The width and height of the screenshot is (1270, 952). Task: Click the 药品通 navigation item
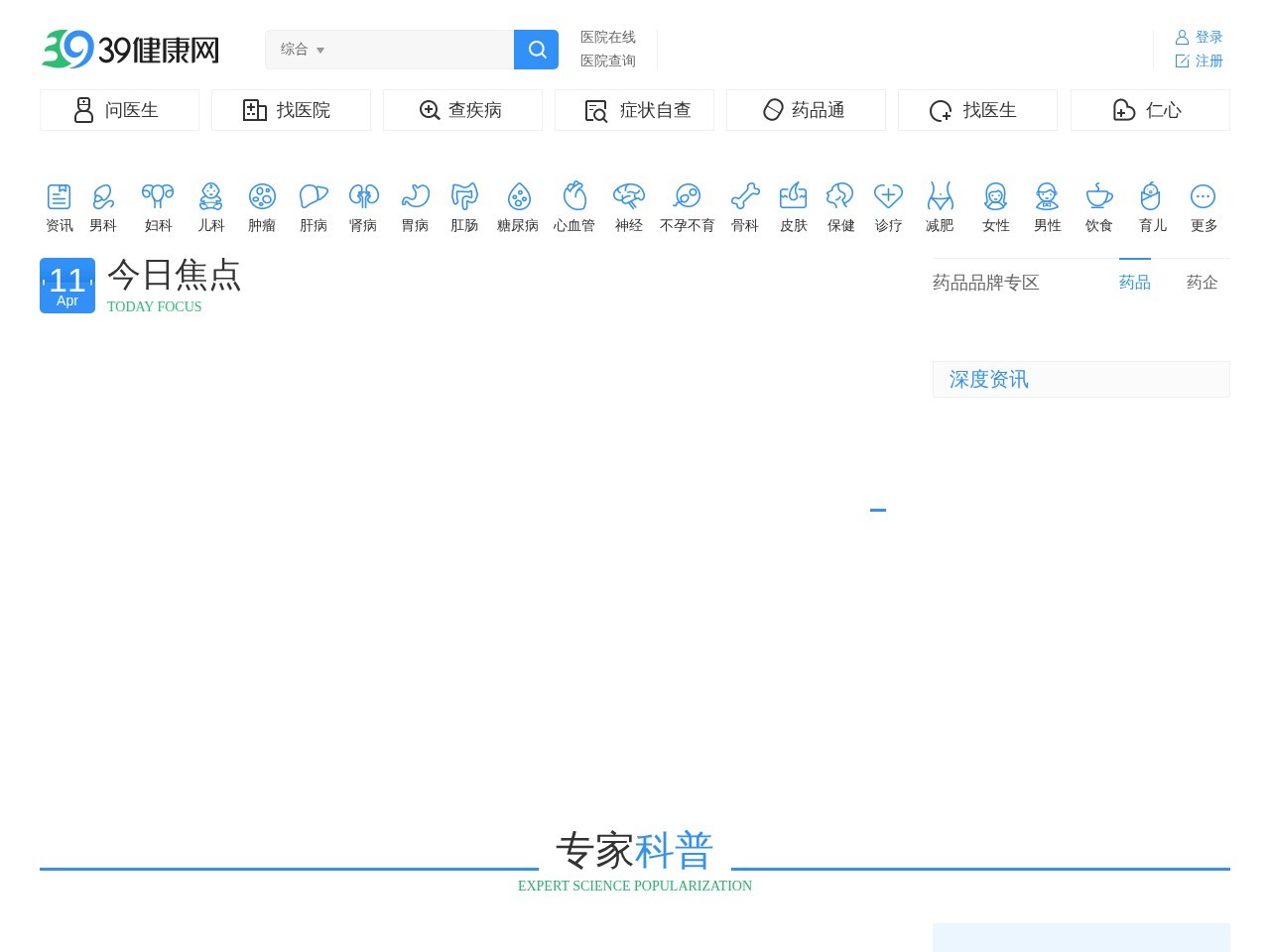806,110
